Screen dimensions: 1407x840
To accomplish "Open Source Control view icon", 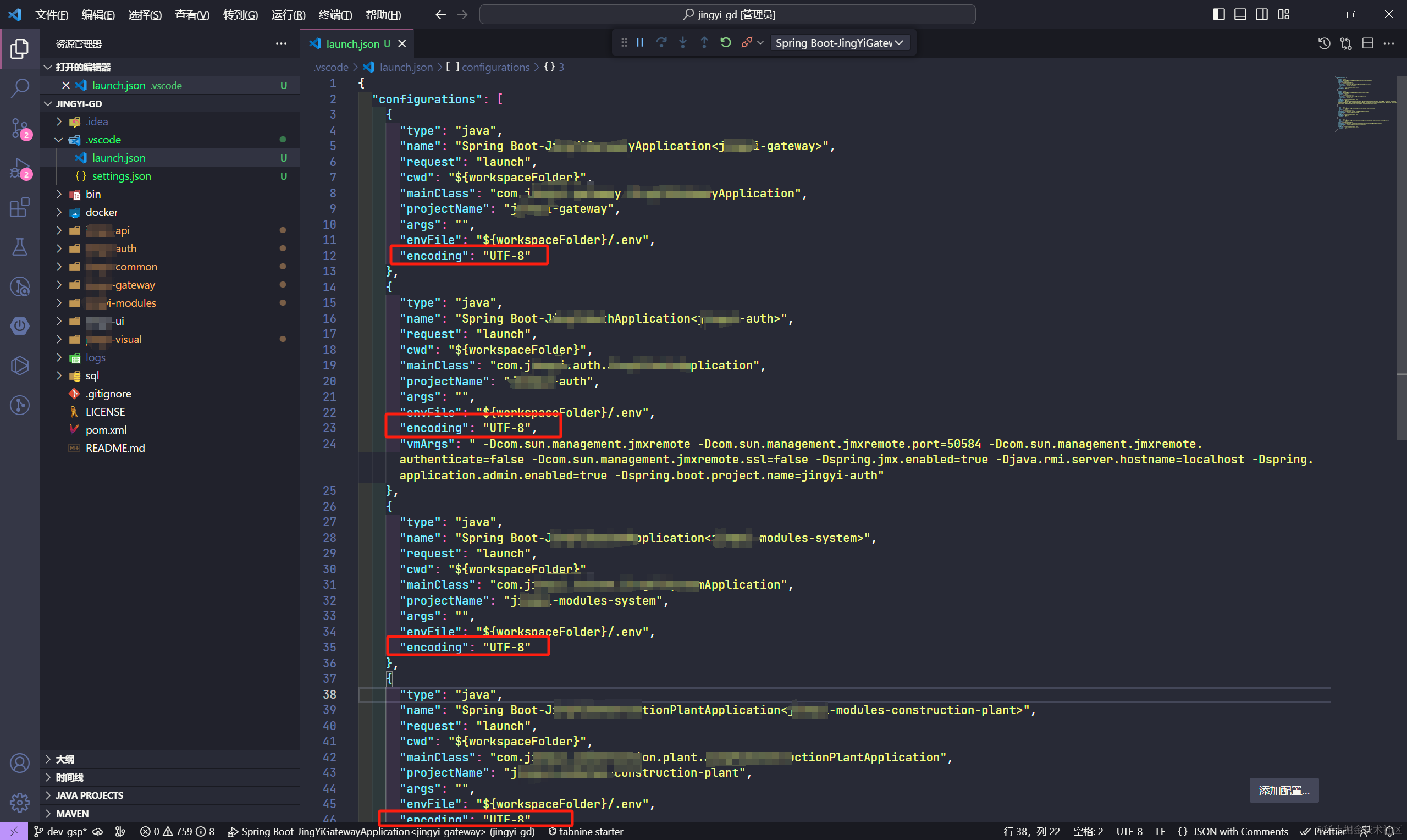I will click(20, 128).
